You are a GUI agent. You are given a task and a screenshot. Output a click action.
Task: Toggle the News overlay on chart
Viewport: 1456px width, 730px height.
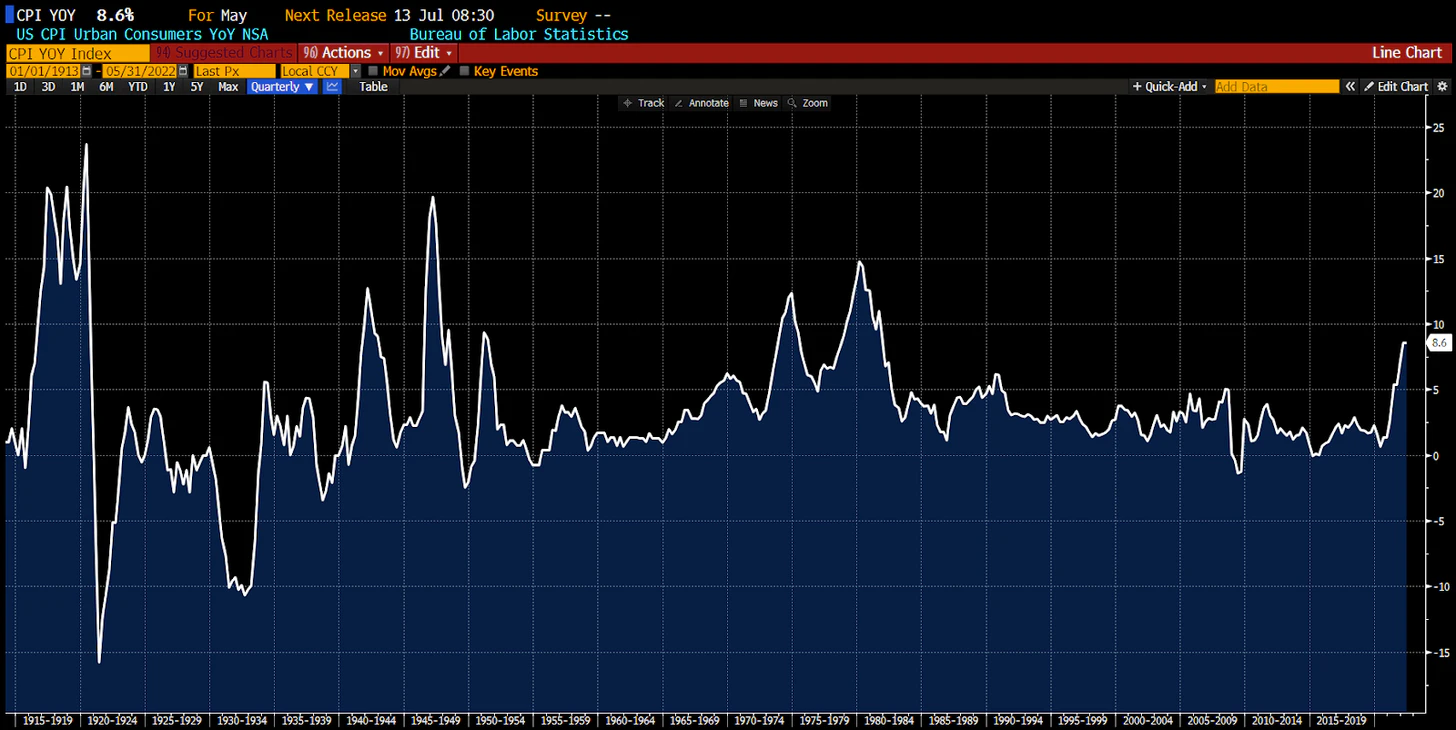click(757, 103)
